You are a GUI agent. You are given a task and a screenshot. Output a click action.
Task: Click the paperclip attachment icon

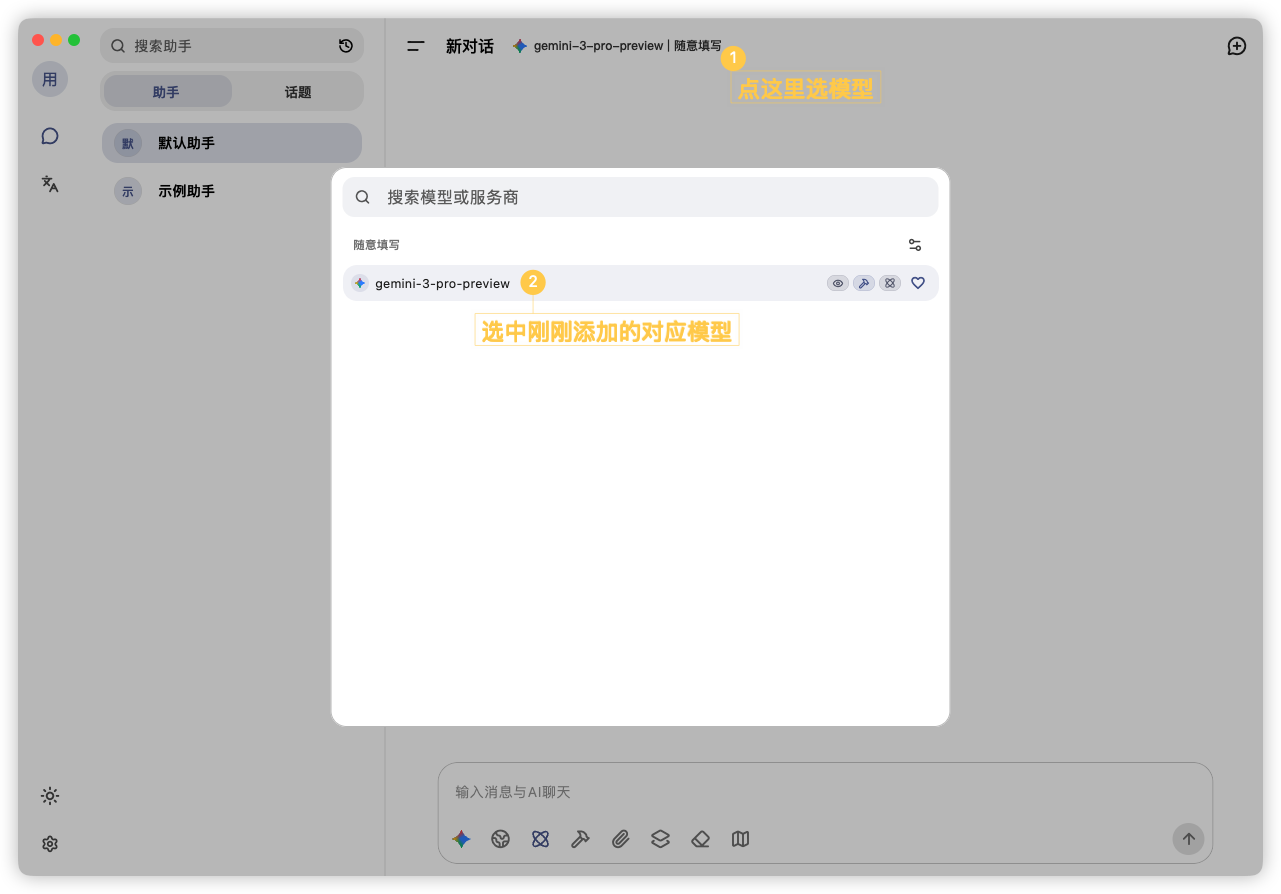click(x=620, y=839)
